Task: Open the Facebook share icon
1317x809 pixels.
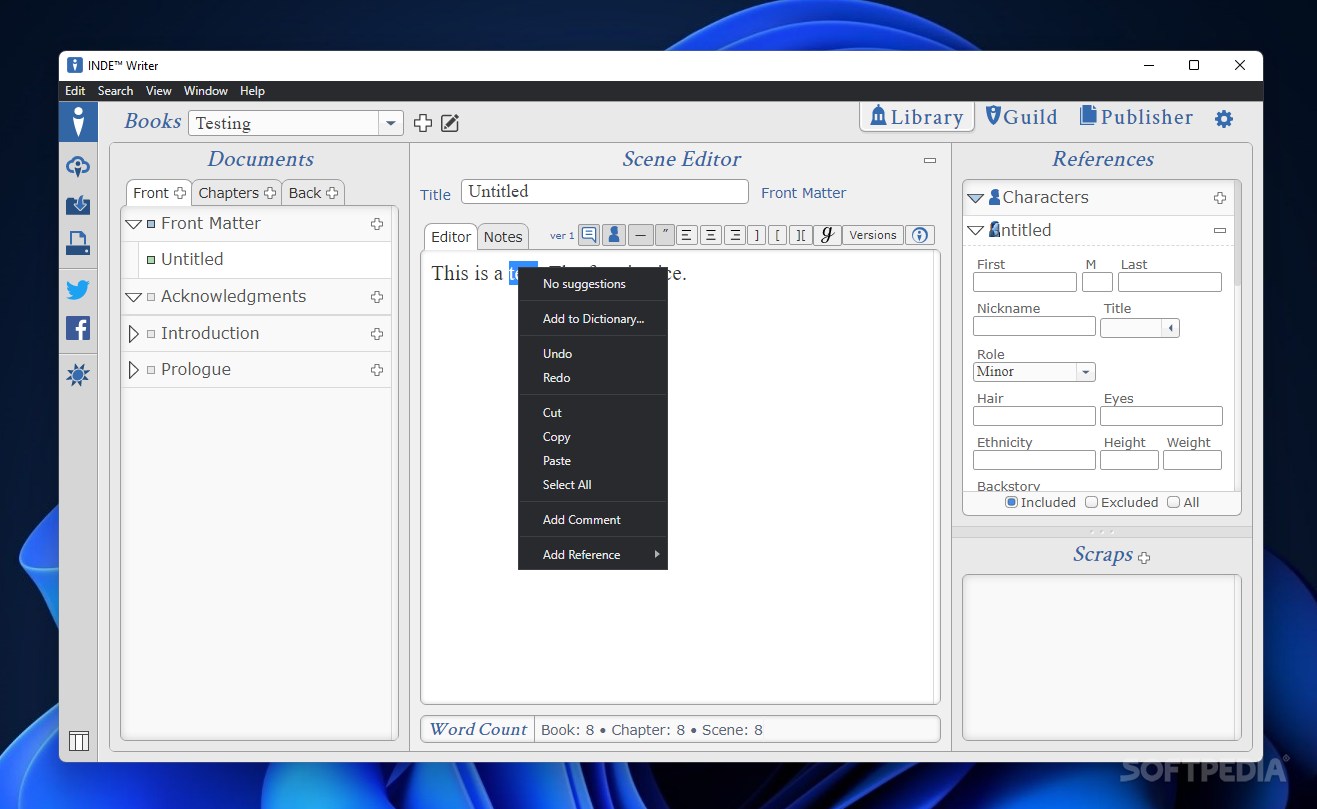Action: (78, 328)
